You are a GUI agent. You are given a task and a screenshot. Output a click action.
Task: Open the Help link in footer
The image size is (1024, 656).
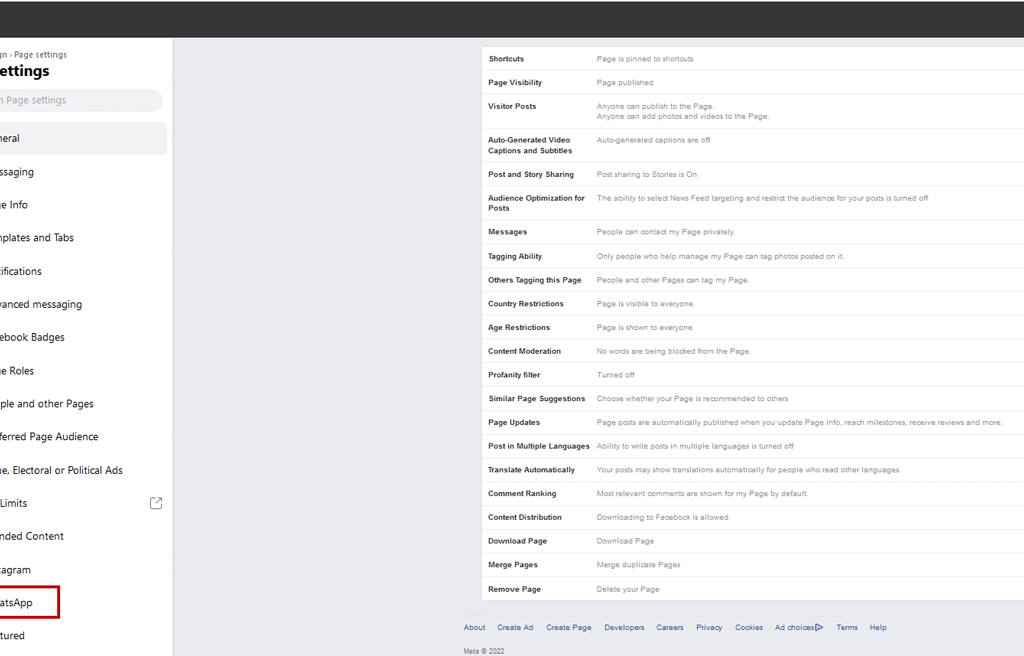tap(878, 628)
